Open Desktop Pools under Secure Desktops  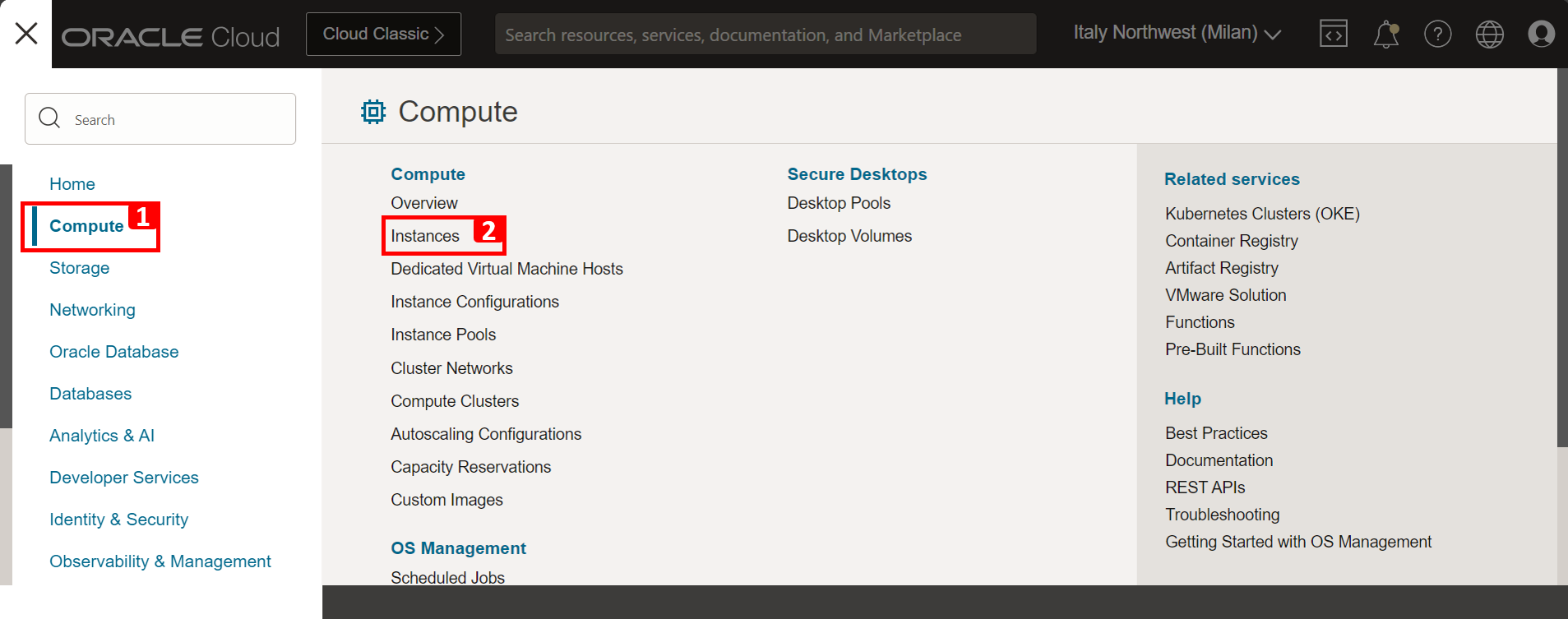click(x=839, y=203)
